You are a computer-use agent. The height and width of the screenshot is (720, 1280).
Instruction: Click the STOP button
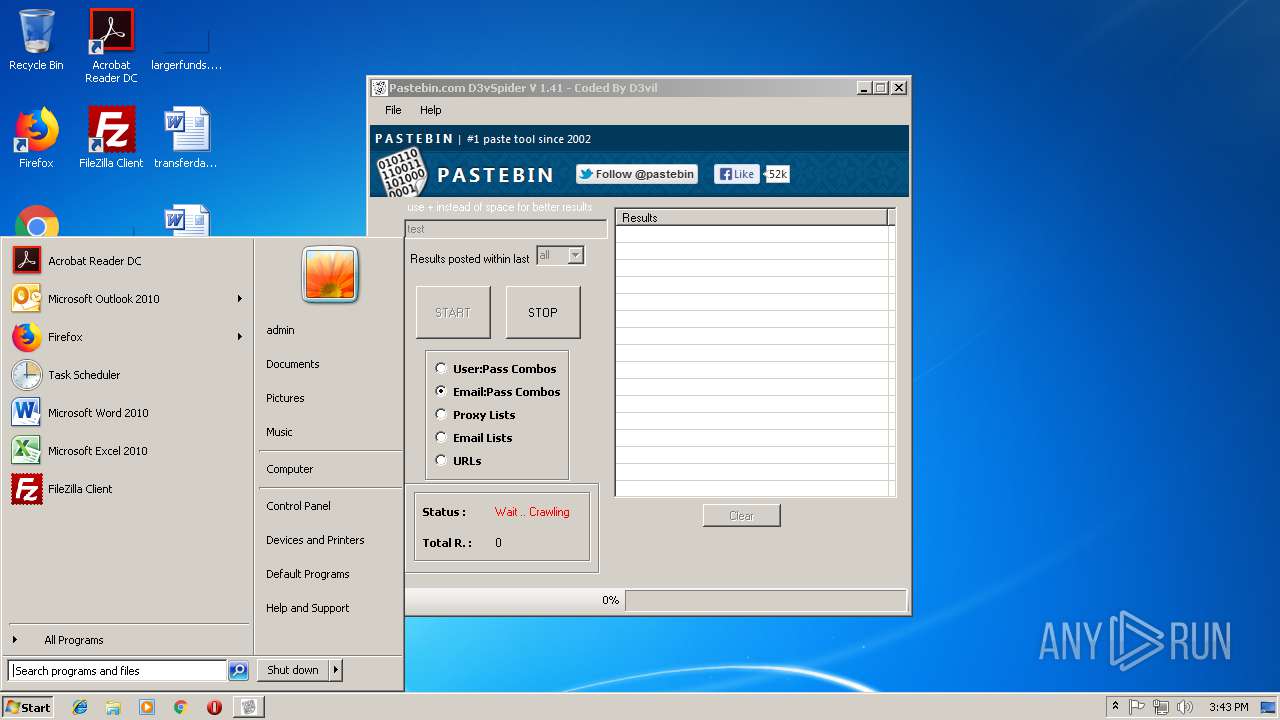[x=543, y=313]
